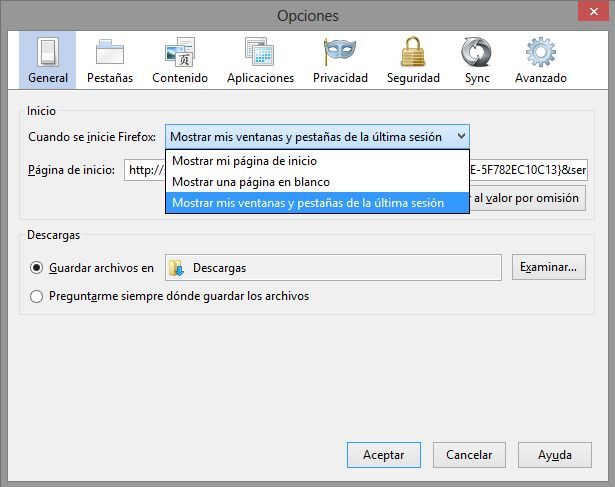Choose 'Mostrar una página en blanco'
This screenshot has width=615, height=487.
(x=317, y=182)
